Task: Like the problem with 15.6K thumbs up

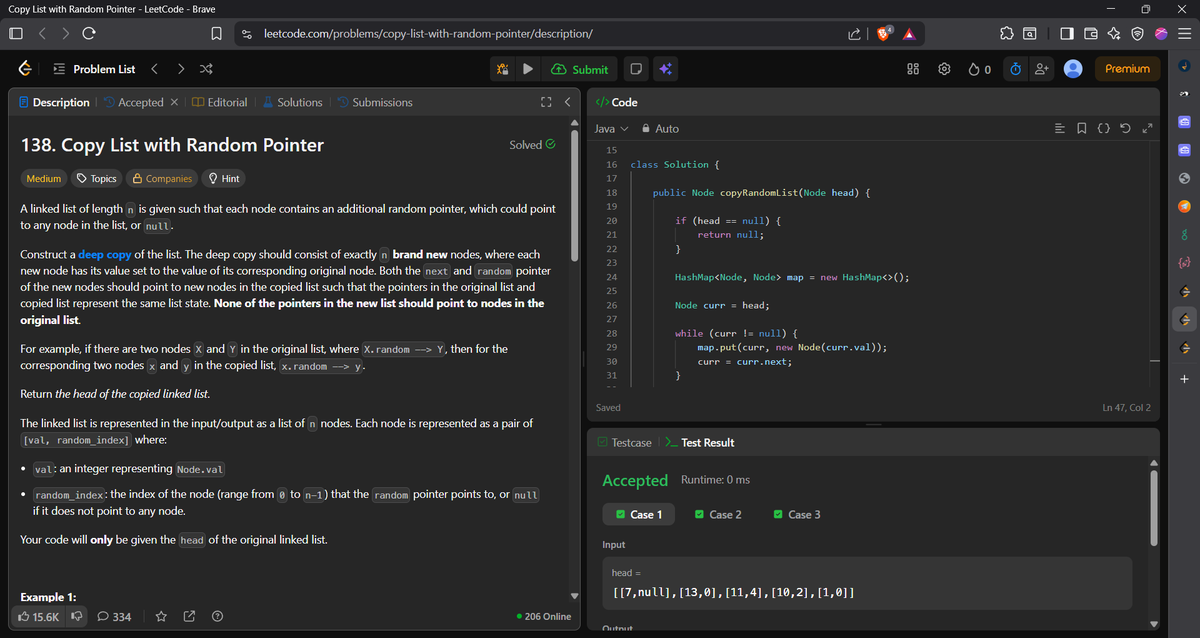Action: [x=39, y=617]
